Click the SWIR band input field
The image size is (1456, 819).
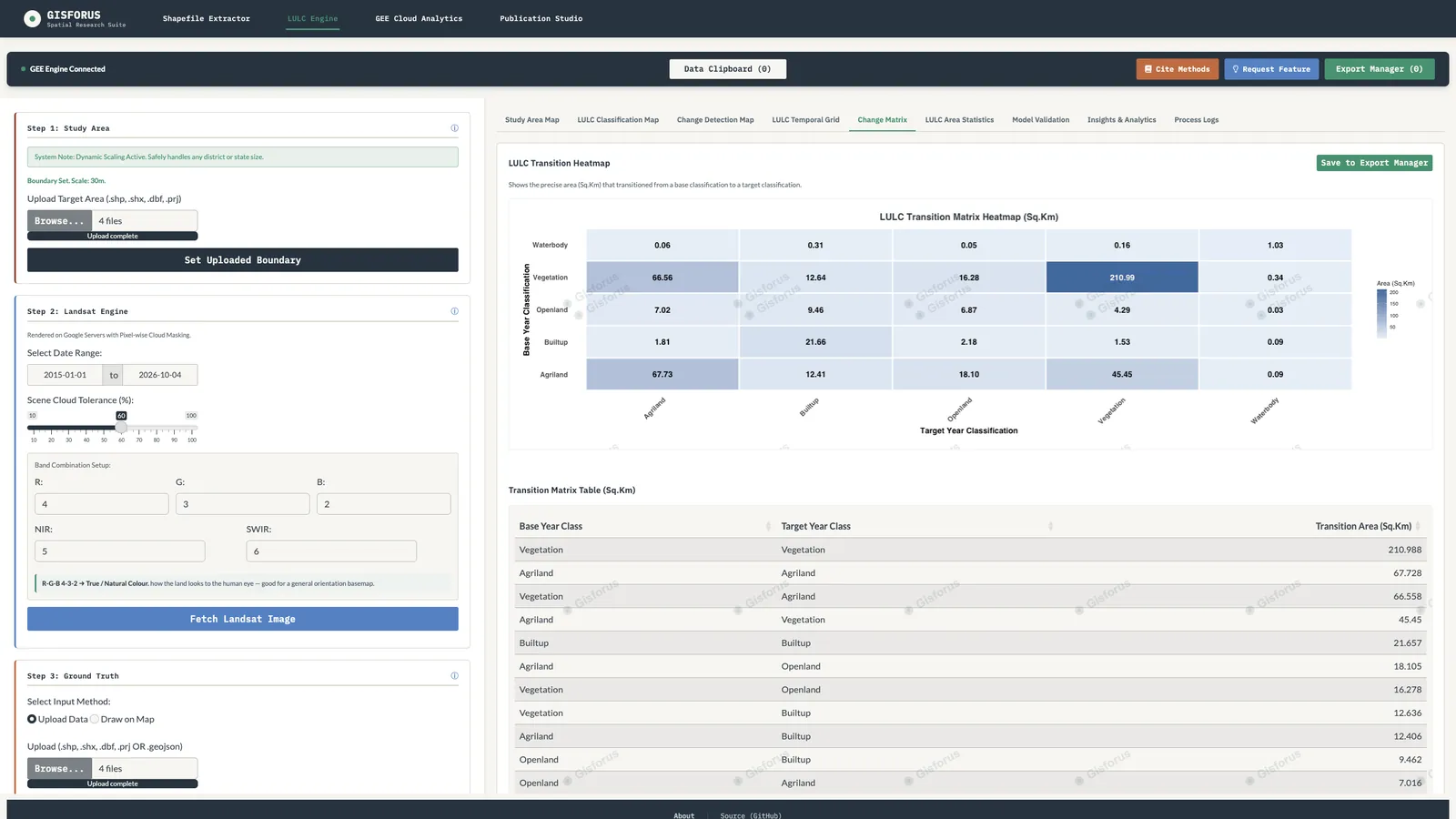(x=331, y=551)
